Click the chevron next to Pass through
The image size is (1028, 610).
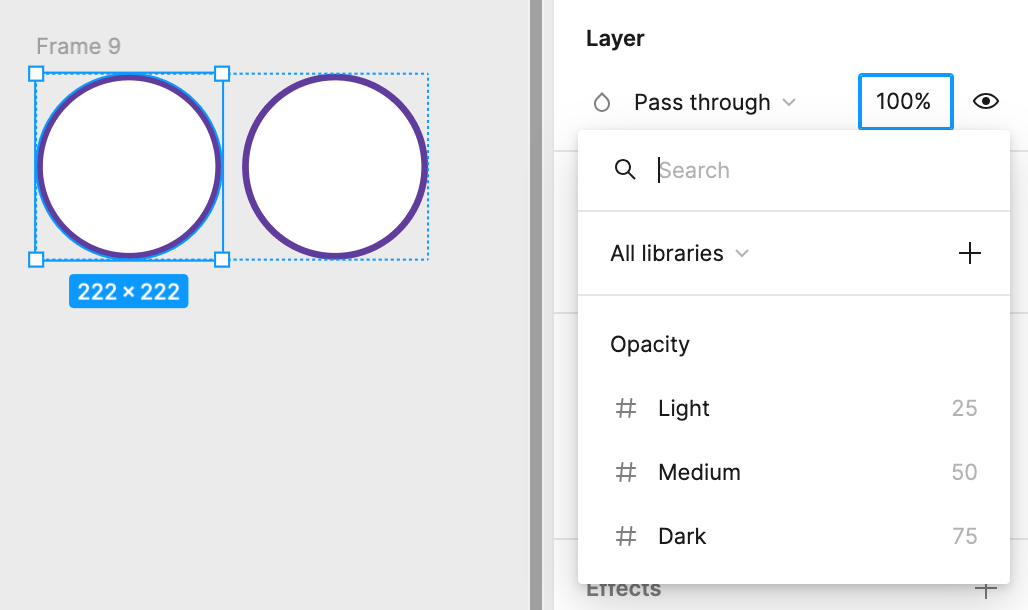[789, 102]
